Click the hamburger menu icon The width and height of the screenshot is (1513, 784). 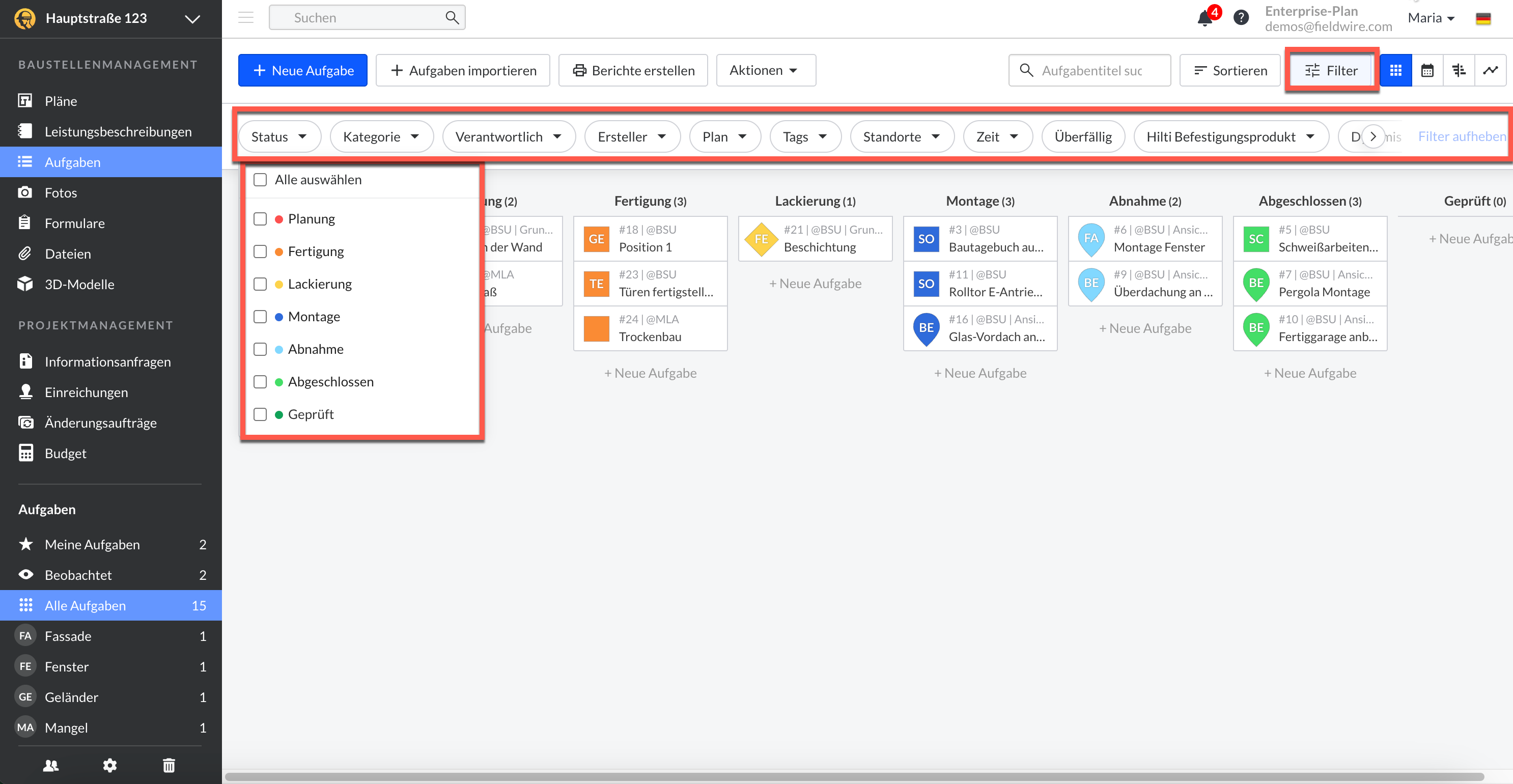pos(245,18)
